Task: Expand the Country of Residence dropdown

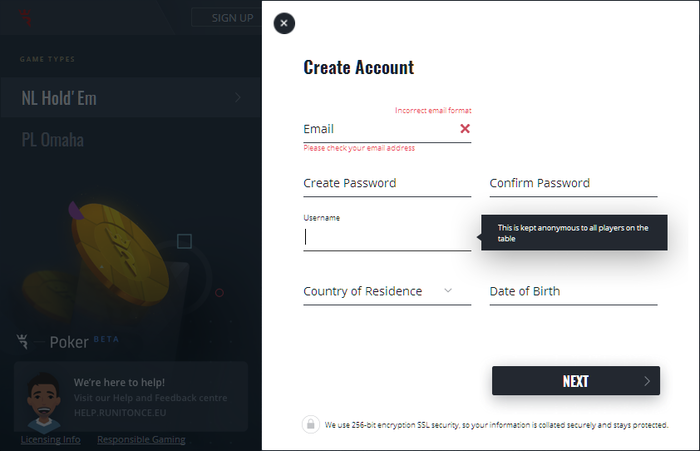Action: click(448, 291)
